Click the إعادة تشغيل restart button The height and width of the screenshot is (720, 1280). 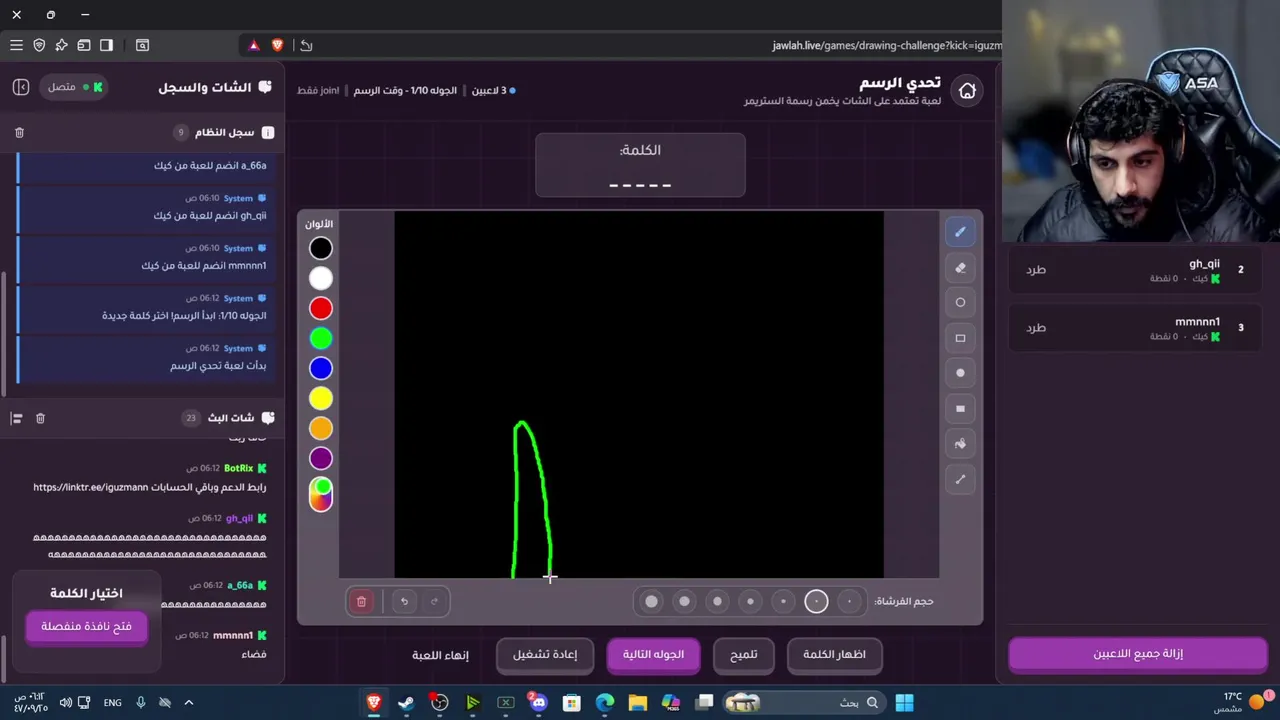point(545,655)
